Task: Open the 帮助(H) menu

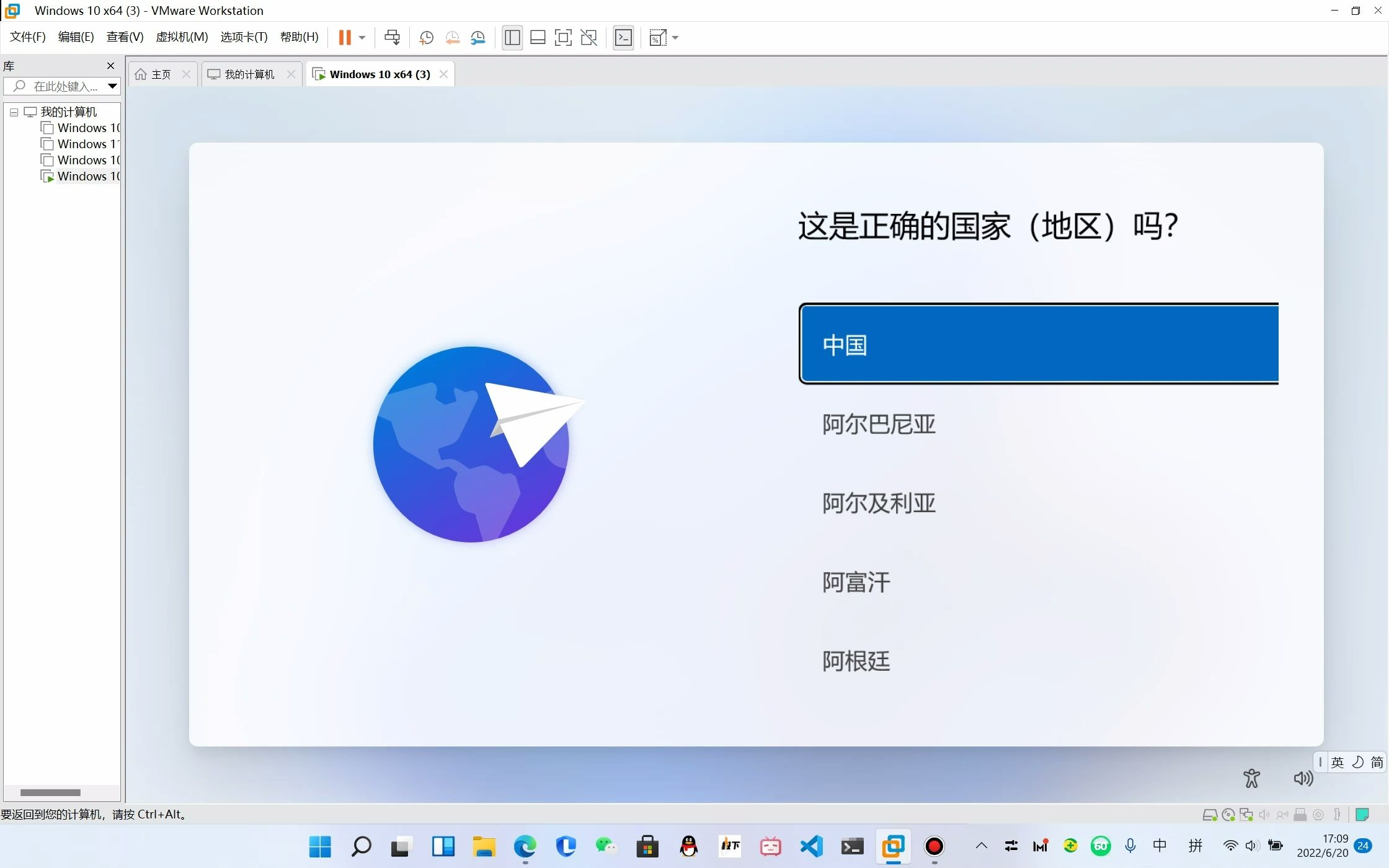Action: pos(300,37)
